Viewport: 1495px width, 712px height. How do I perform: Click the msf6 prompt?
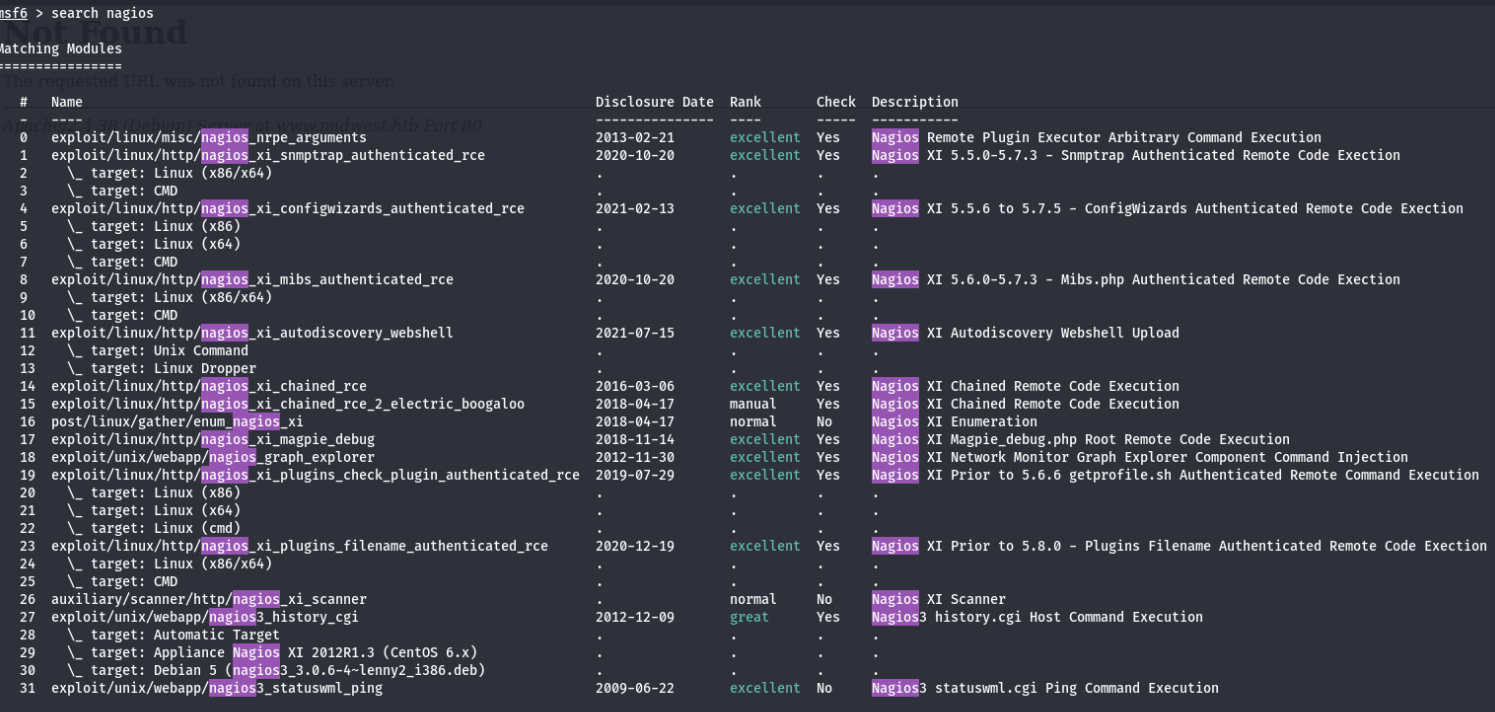14,13
